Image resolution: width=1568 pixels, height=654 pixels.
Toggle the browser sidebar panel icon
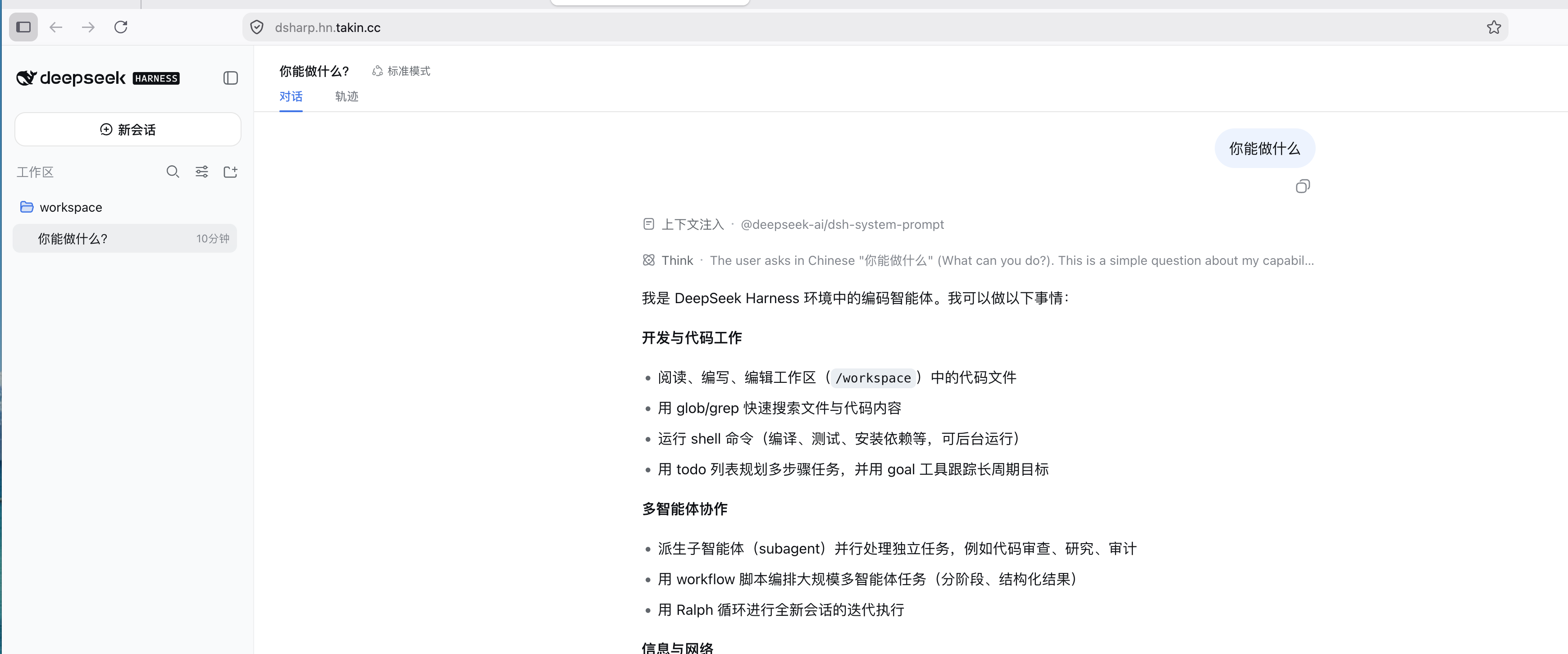[23, 27]
